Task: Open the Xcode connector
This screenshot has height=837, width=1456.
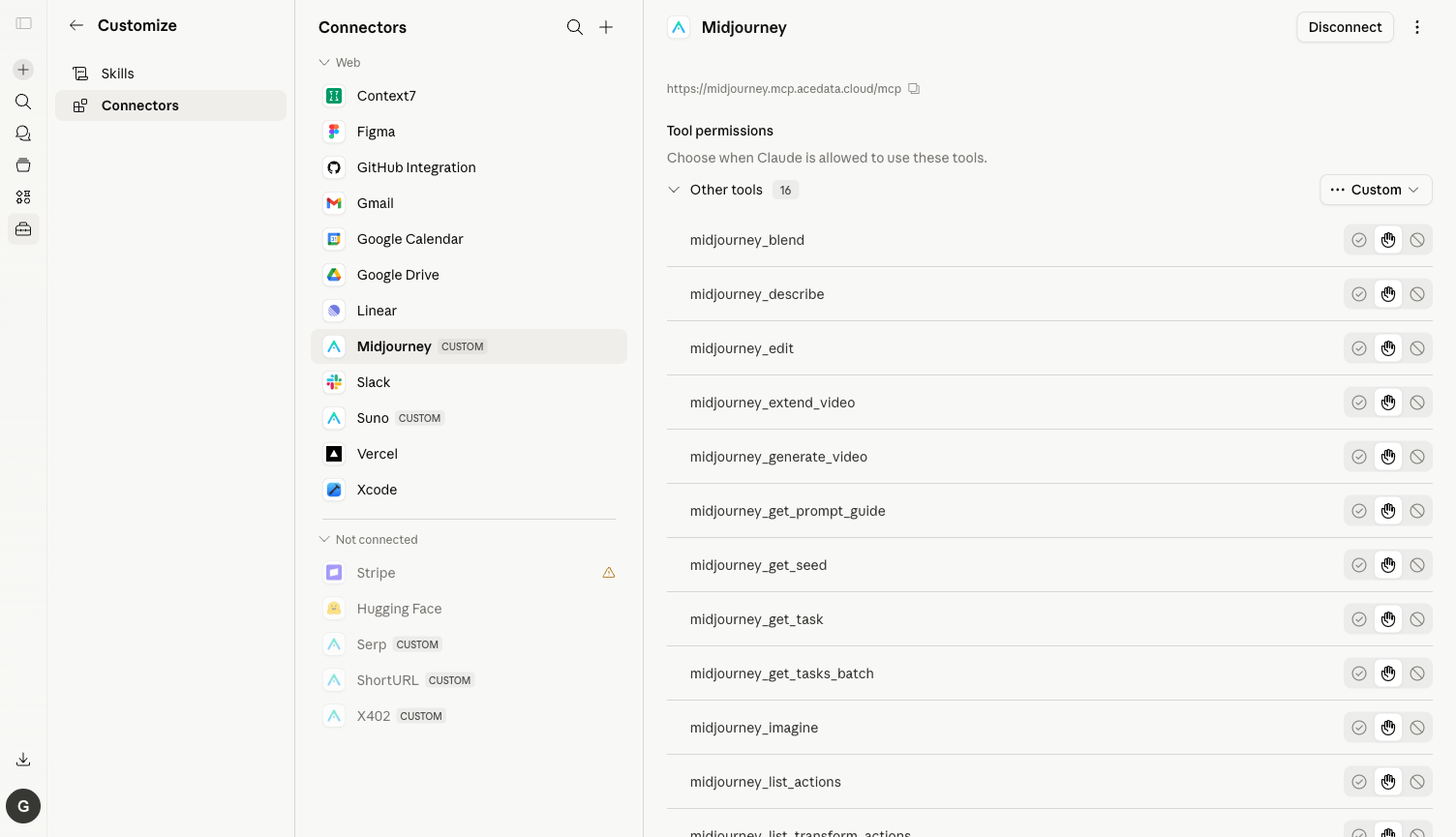Action: pyautogui.click(x=469, y=490)
